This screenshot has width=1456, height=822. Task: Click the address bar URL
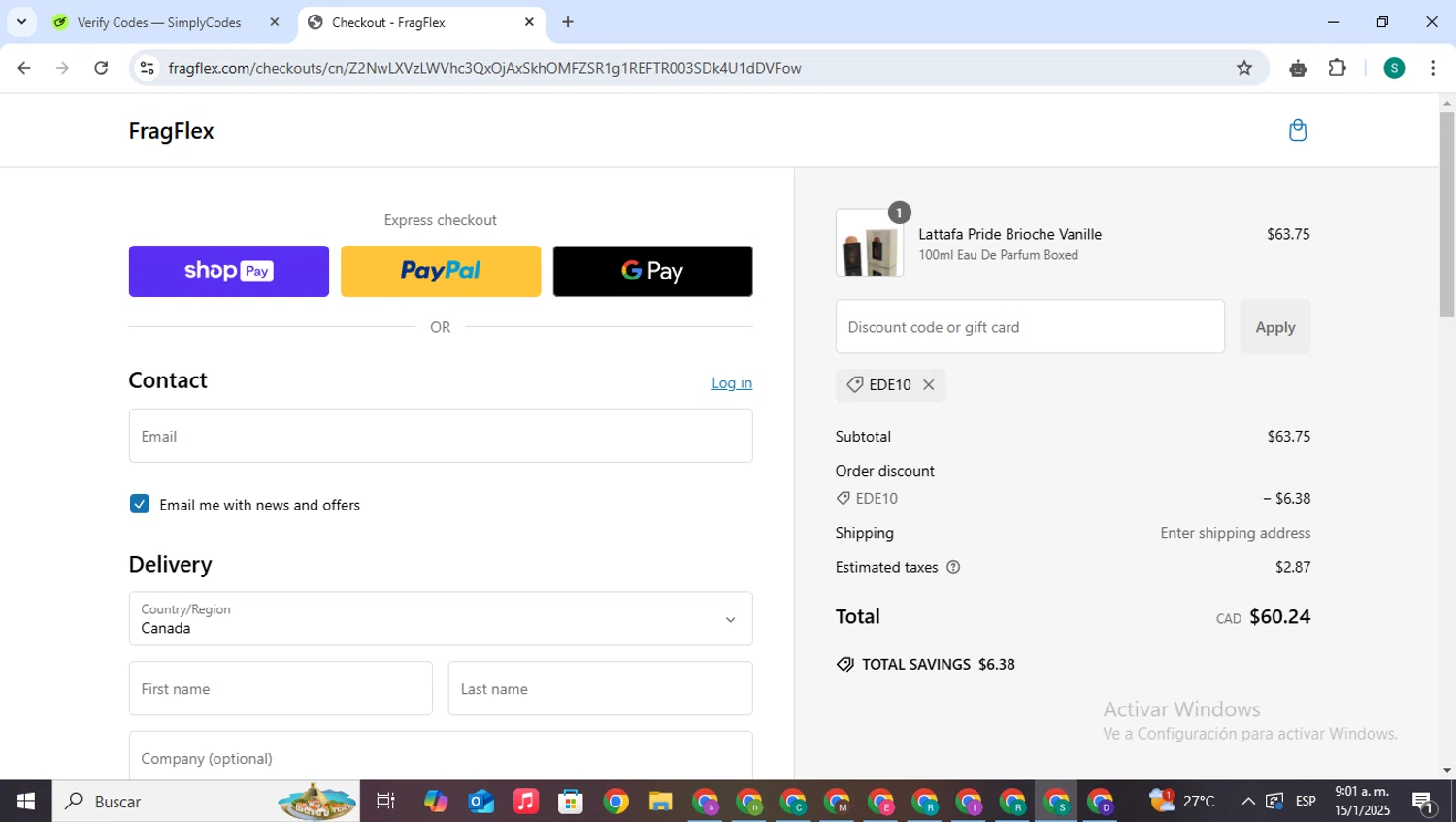[484, 68]
